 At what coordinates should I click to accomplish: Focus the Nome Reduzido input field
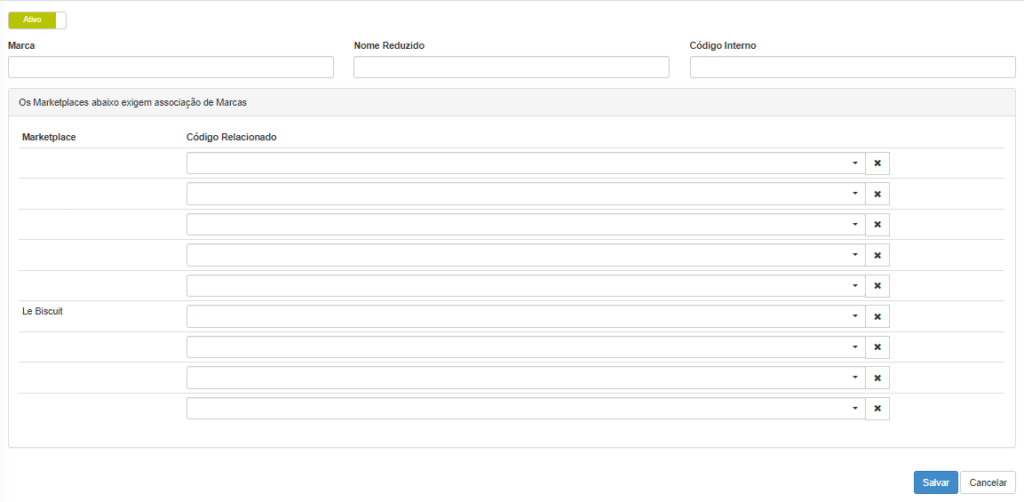click(x=511, y=67)
